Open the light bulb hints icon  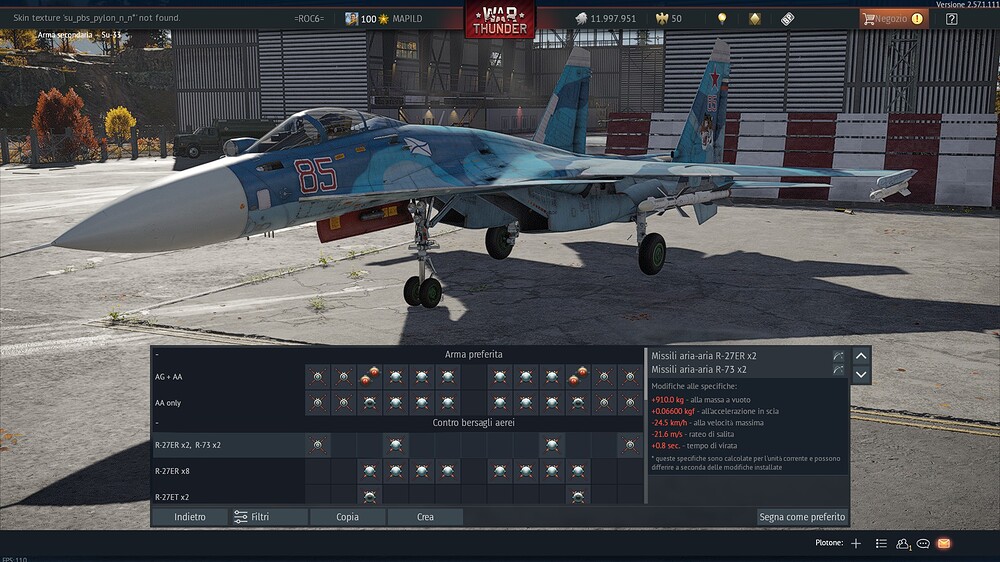(x=722, y=18)
